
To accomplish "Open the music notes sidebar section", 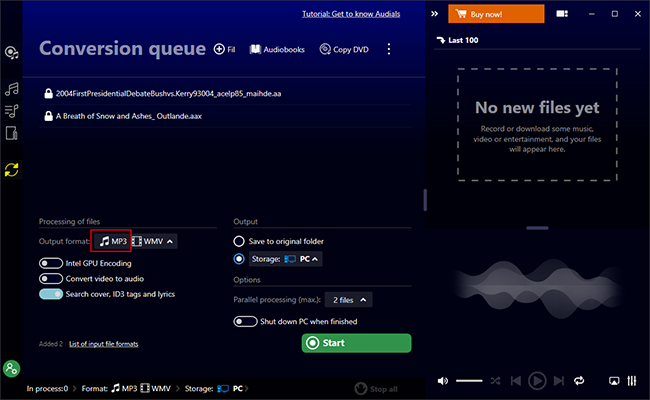I will (12, 89).
